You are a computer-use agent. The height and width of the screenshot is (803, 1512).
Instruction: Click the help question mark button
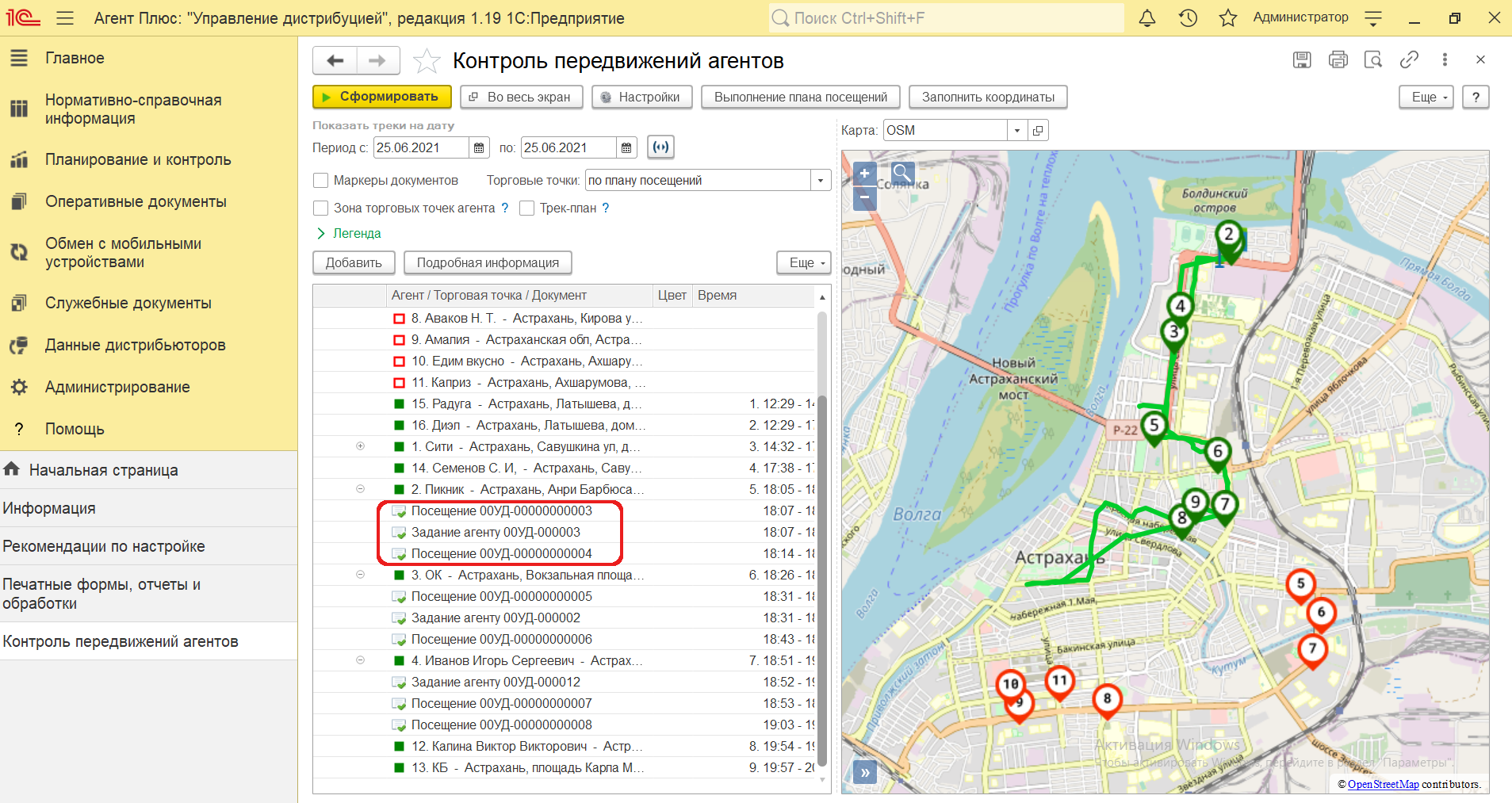1476,97
